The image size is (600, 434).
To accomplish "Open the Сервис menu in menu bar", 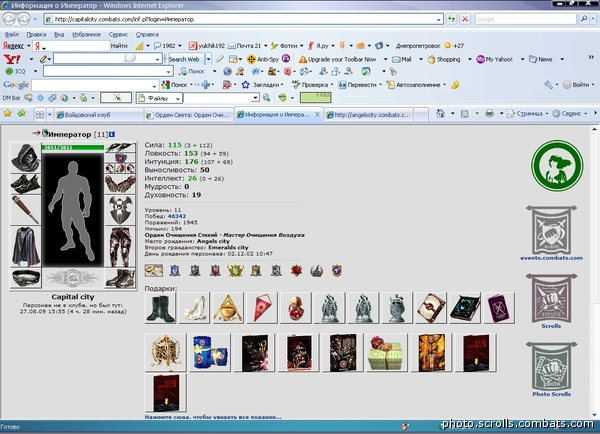I will tap(118, 34).
